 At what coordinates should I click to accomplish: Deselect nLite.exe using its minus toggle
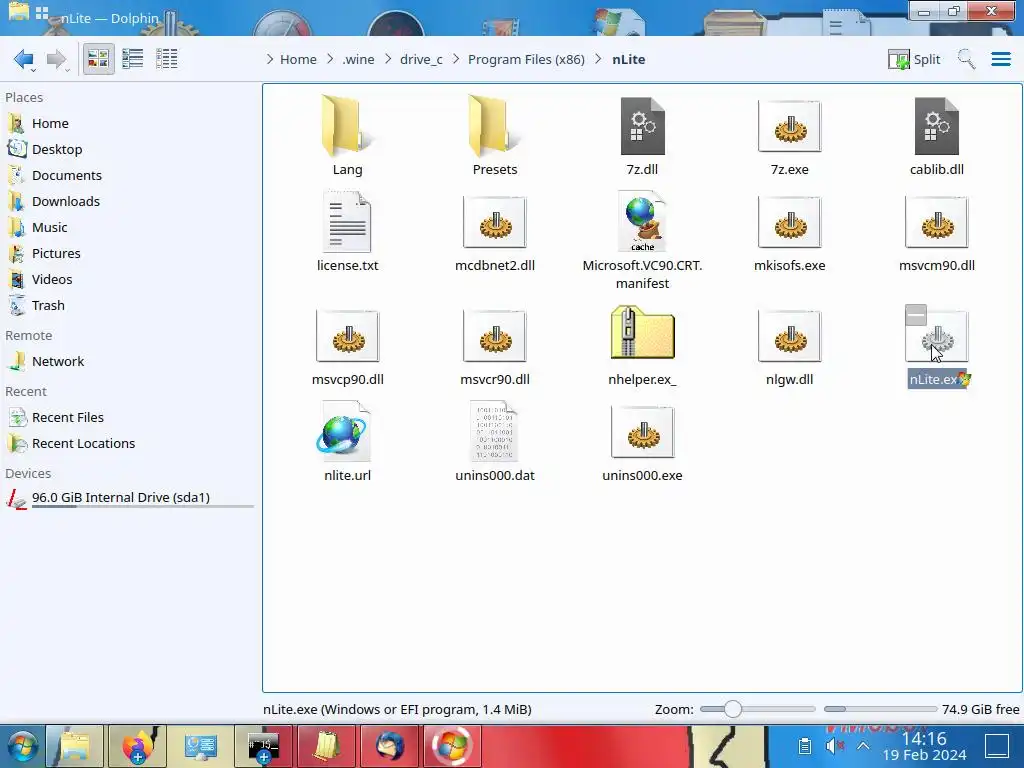click(916, 315)
